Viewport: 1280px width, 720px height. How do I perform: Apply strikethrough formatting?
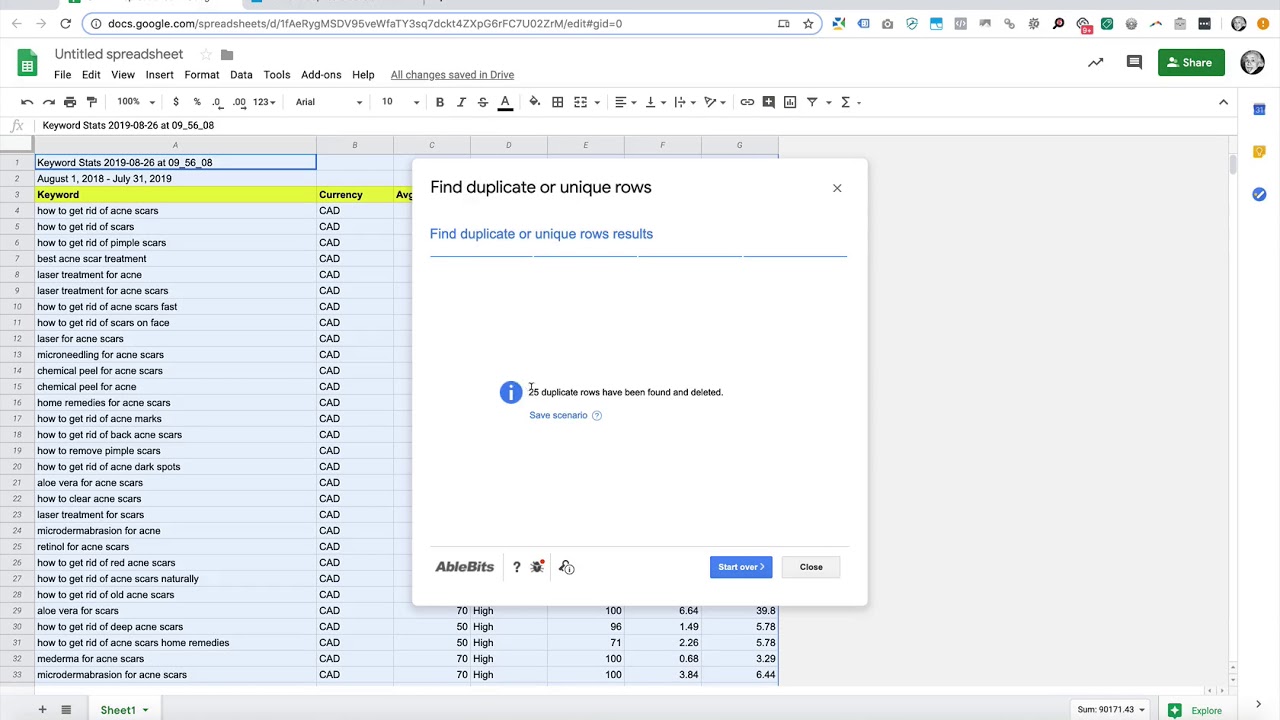coord(483,102)
